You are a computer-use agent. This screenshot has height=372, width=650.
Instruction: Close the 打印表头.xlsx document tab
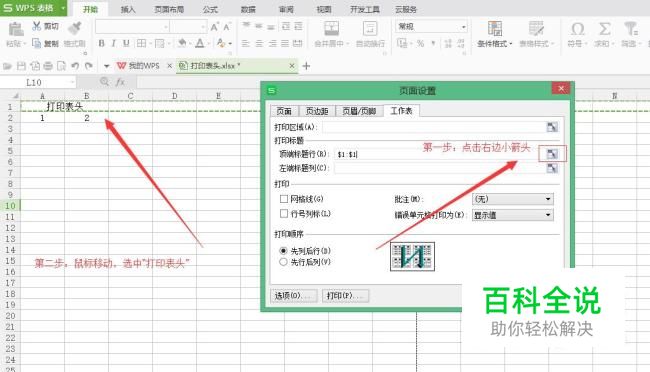click(x=292, y=66)
